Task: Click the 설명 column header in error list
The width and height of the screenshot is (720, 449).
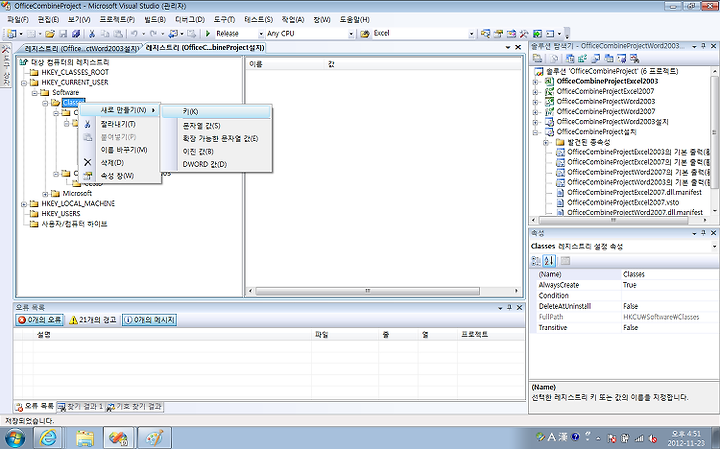Action: [172, 335]
